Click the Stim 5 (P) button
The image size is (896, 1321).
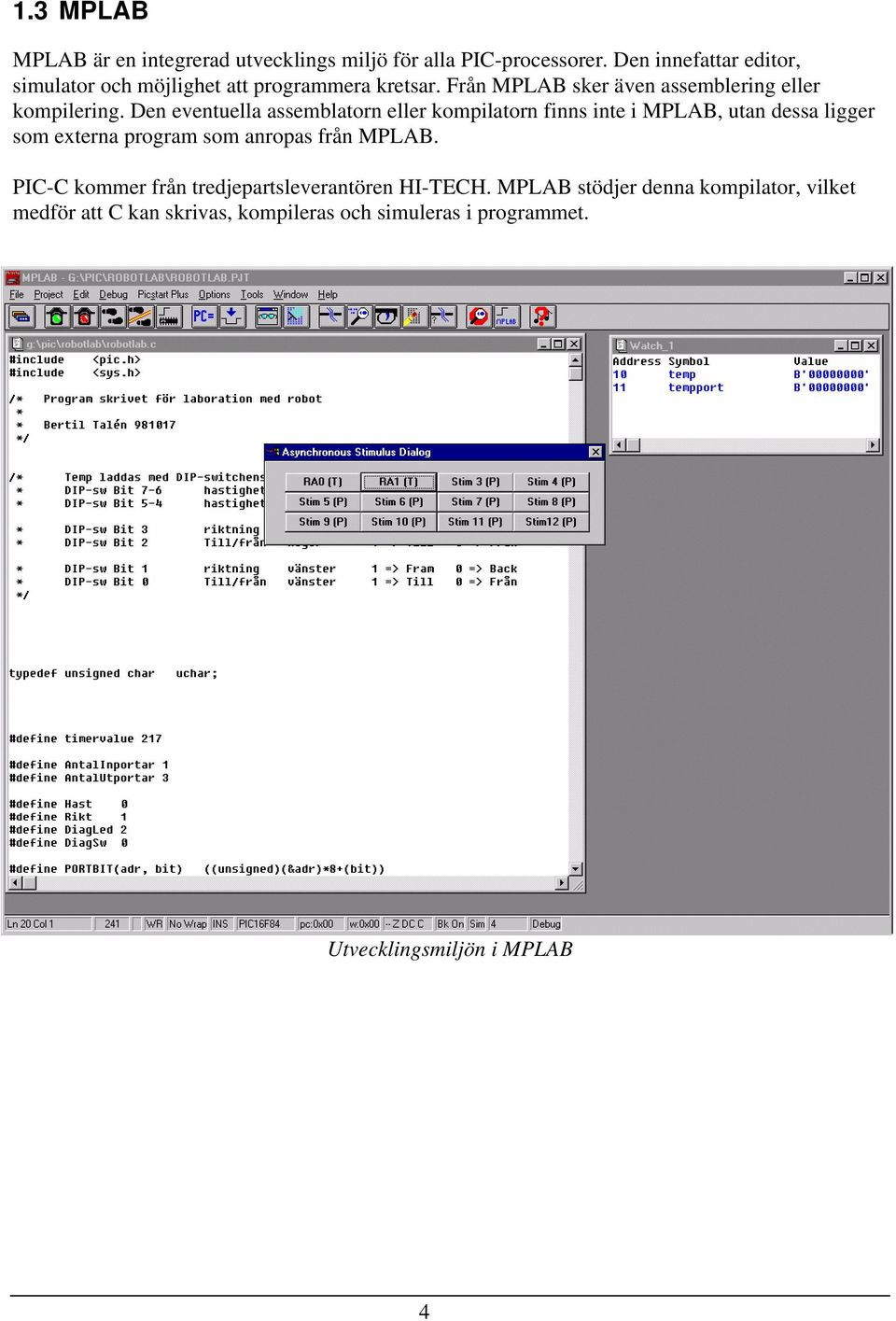pyautogui.click(x=323, y=502)
